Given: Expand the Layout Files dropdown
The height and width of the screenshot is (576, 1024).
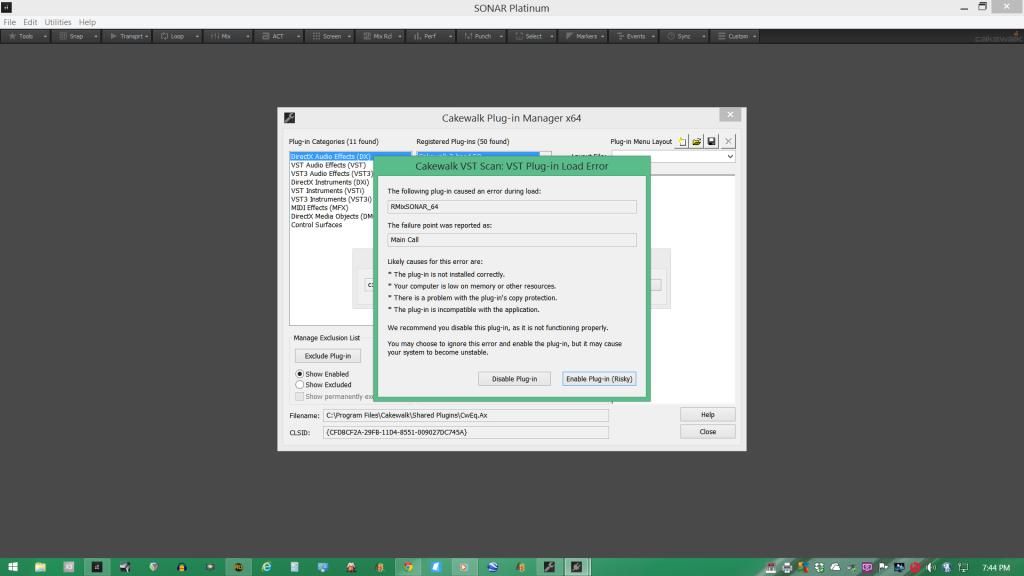Looking at the screenshot, I should 729,157.
